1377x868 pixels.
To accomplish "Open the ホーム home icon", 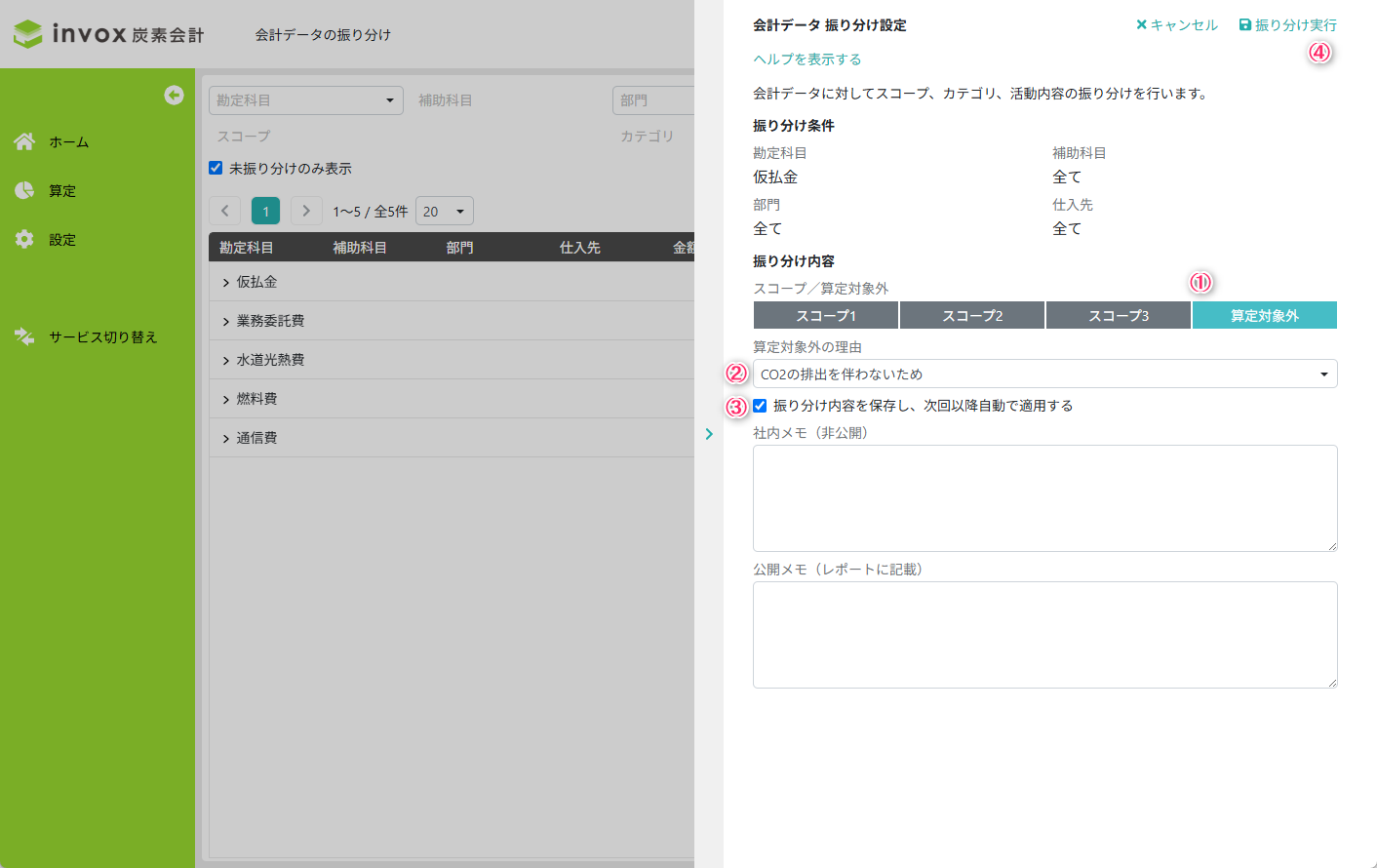I will [24, 141].
